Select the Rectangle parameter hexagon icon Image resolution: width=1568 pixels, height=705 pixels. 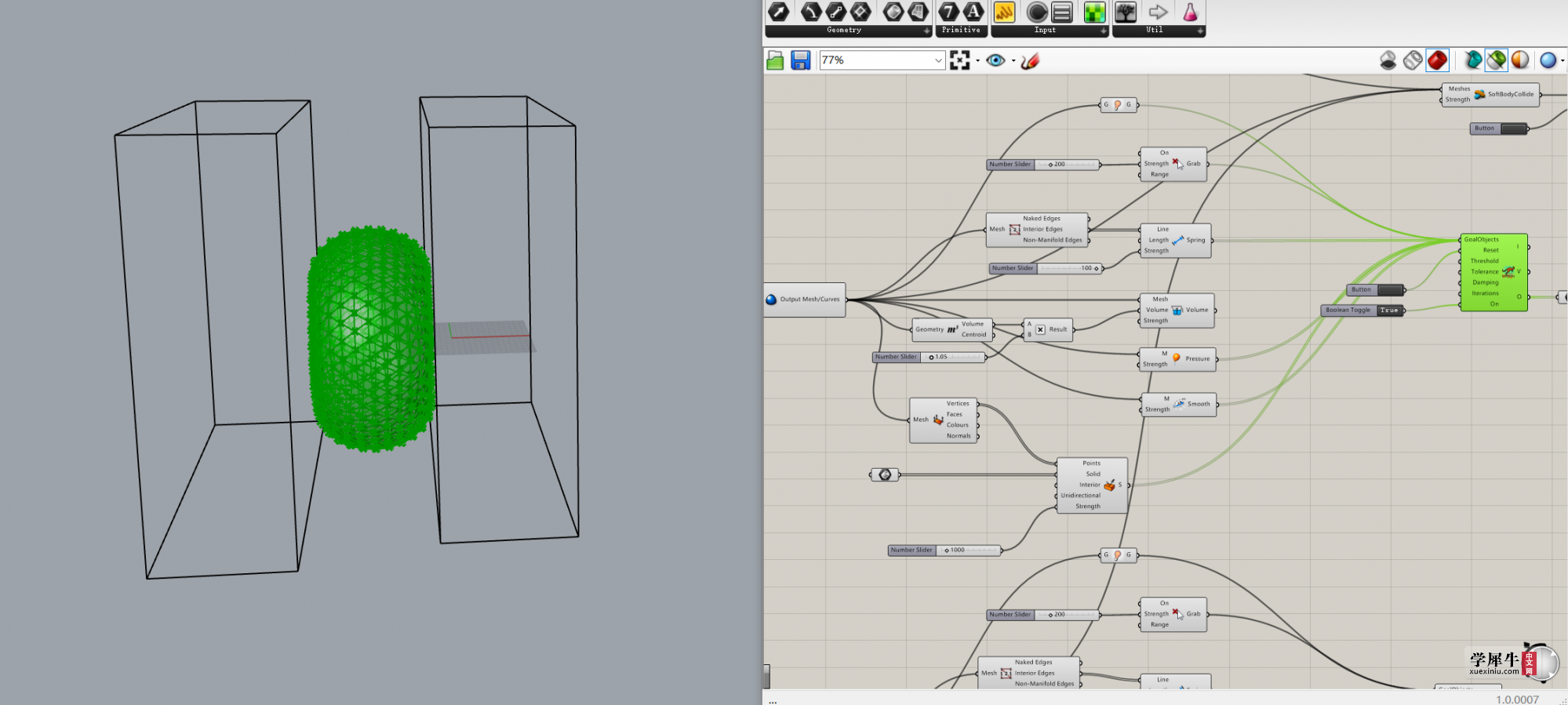point(861,12)
